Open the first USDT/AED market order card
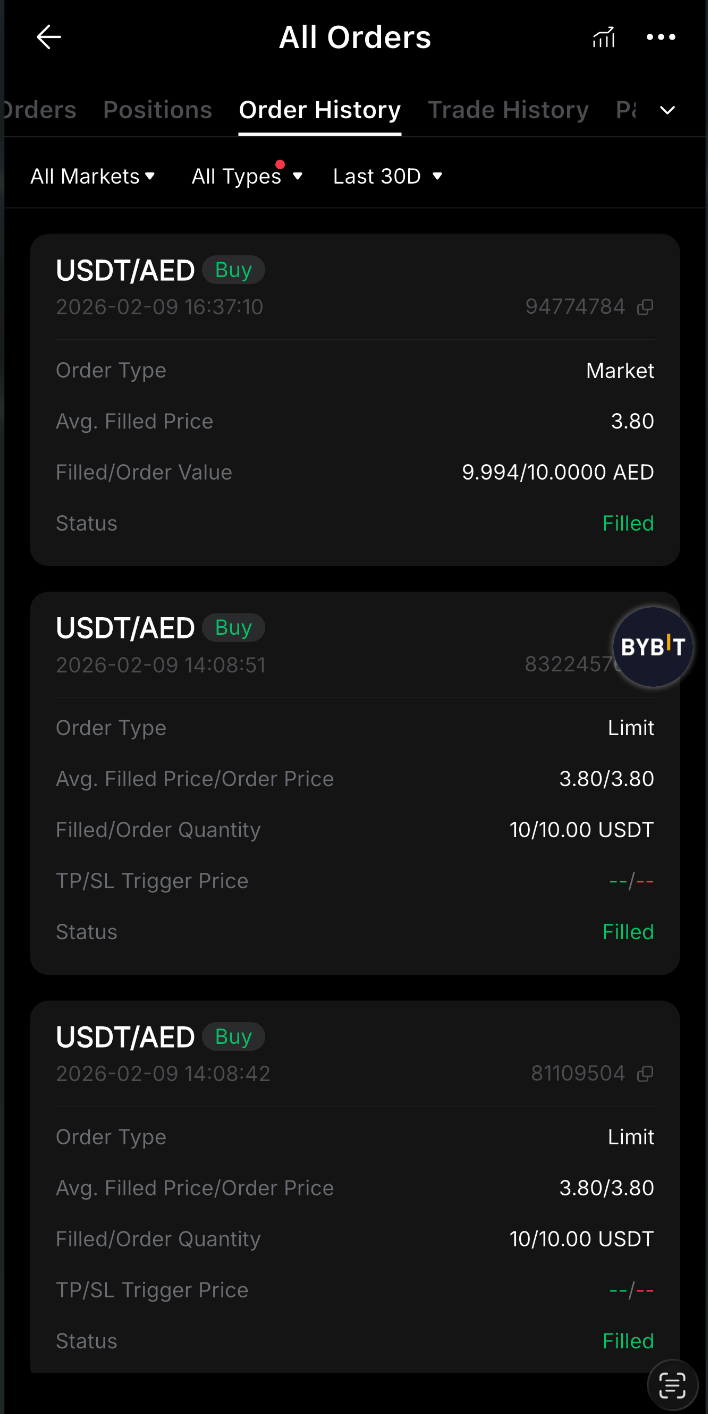708x1414 pixels. coord(354,400)
